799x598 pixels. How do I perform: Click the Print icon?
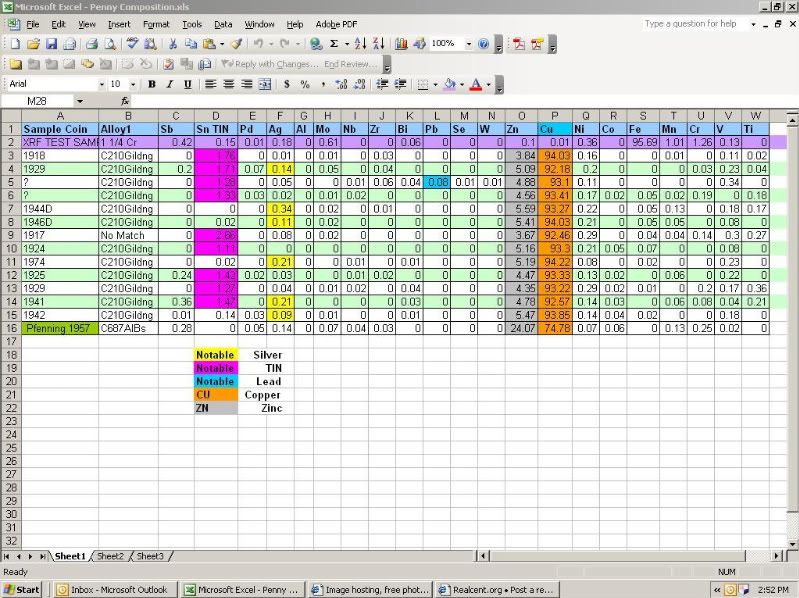click(92, 44)
